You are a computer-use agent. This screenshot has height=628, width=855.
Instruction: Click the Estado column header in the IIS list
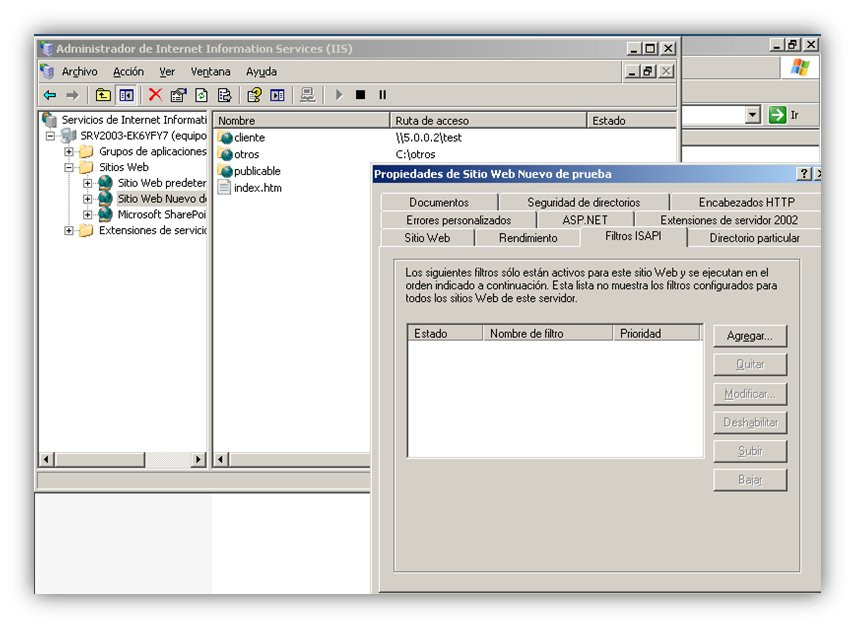[631, 120]
